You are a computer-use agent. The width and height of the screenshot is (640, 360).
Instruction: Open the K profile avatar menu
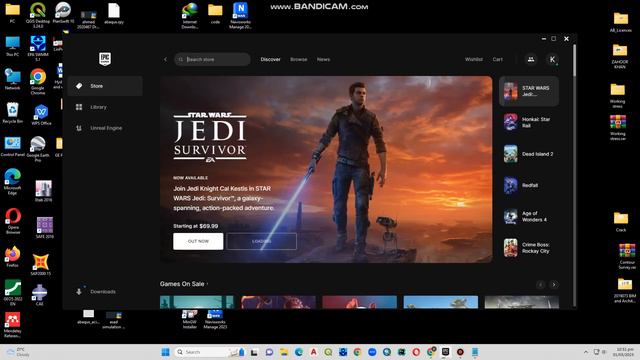coord(552,60)
